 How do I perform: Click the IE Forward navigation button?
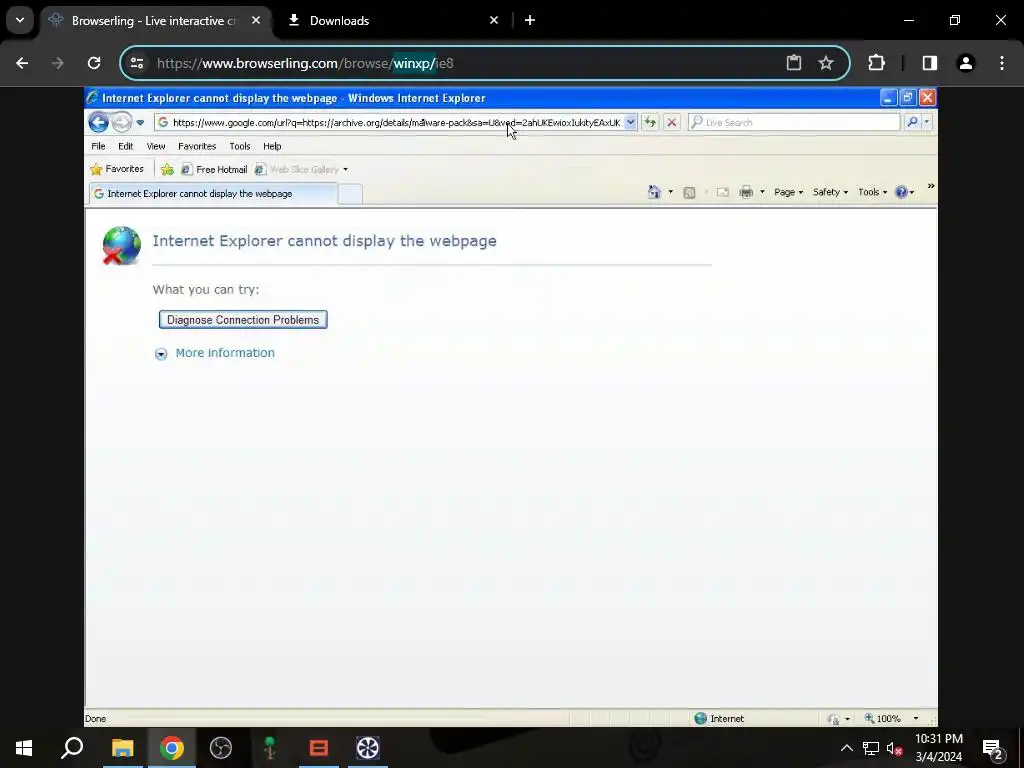click(121, 122)
